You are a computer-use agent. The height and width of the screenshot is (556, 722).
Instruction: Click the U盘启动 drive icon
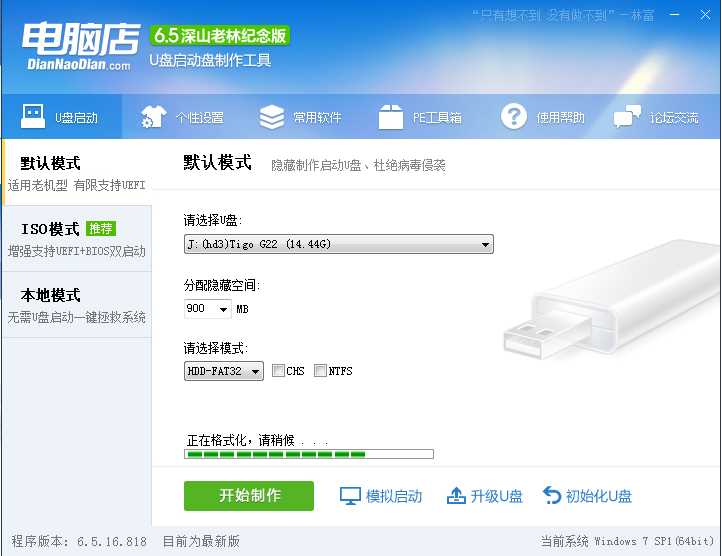pyautogui.click(x=32, y=117)
